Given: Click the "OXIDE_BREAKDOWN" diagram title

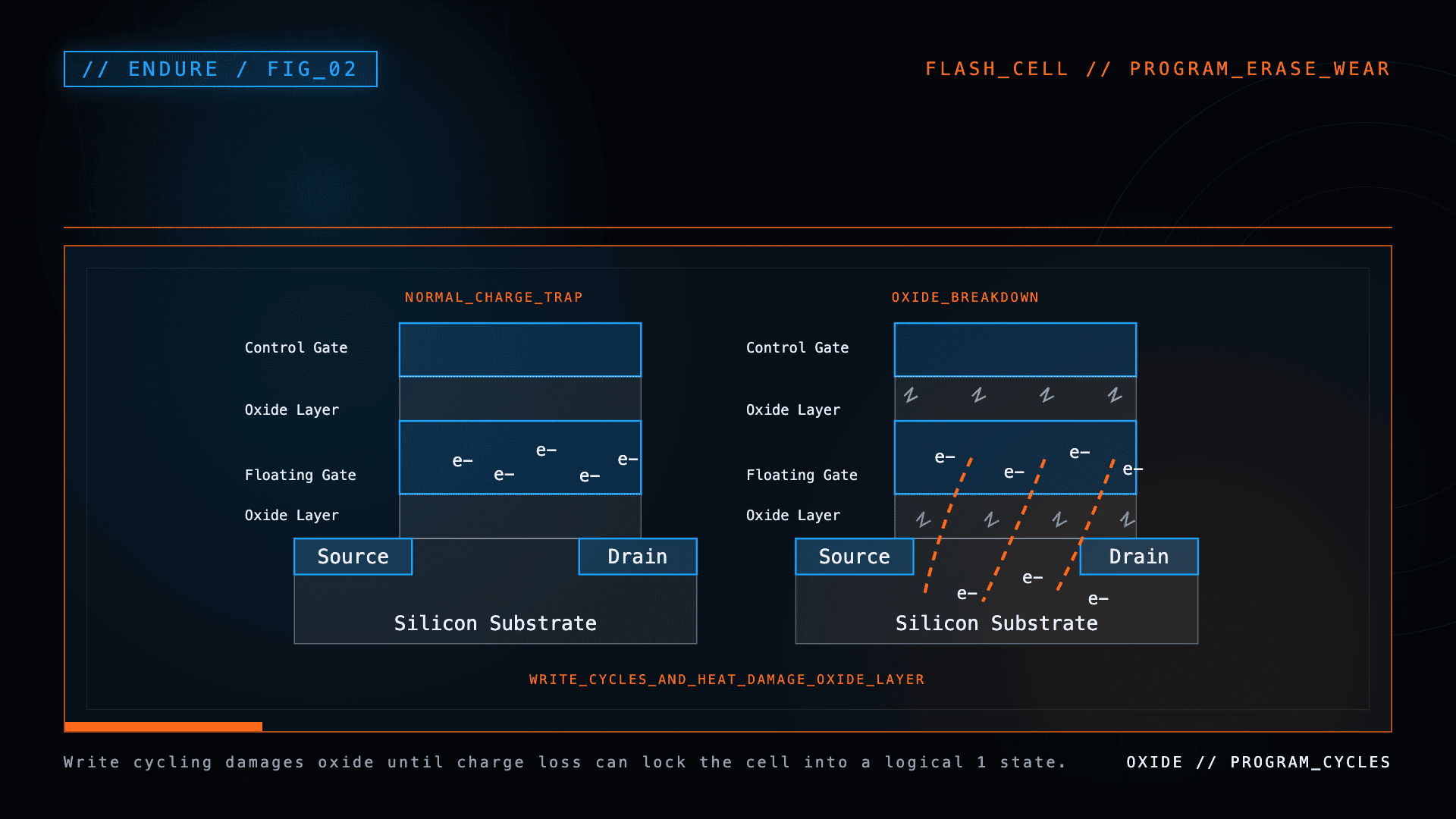Looking at the screenshot, I should 965,297.
